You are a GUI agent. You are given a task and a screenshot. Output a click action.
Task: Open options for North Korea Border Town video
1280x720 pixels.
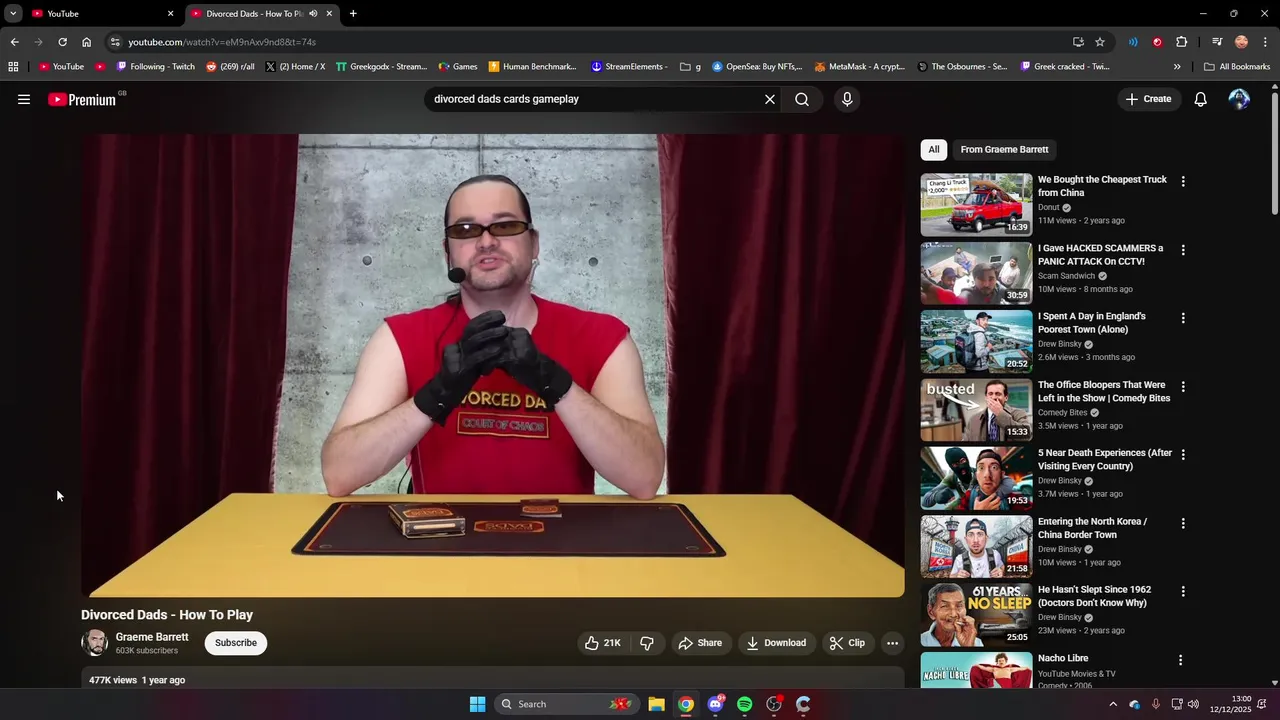pyautogui.click(x=1183, y=523)
